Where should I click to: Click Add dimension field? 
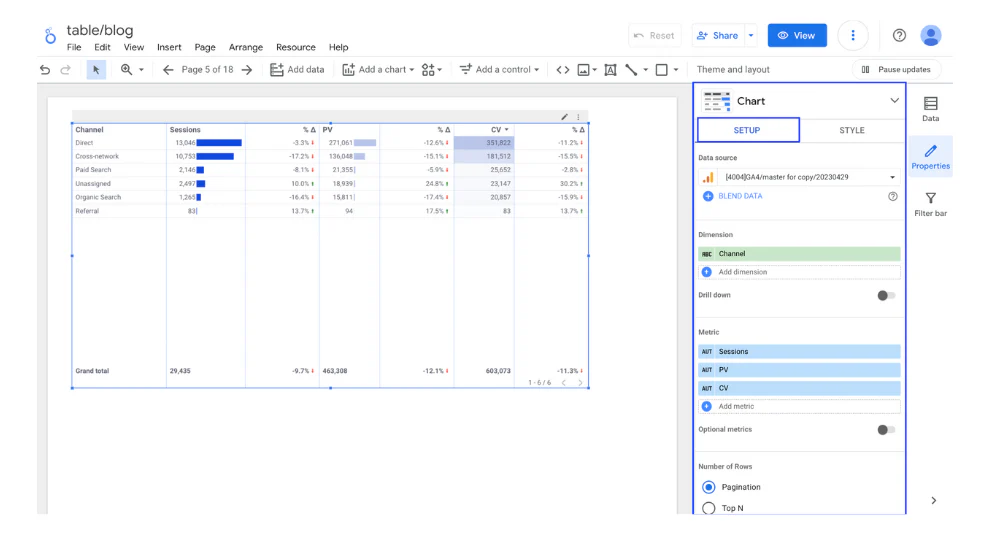tap(799, 272)
